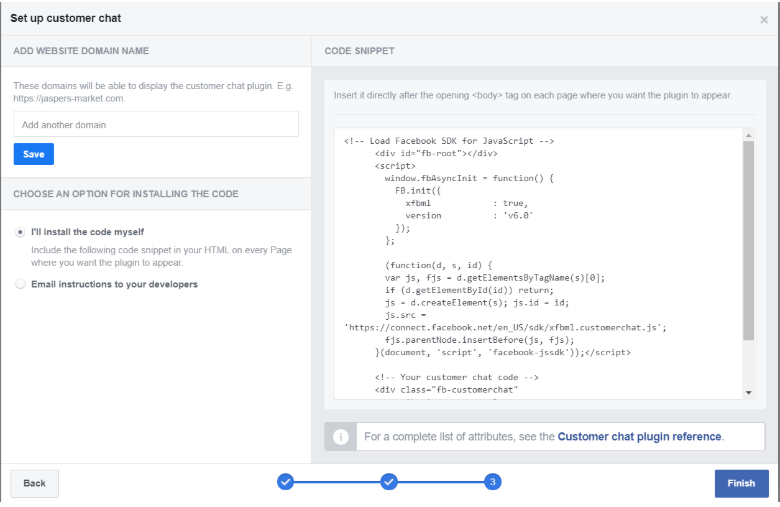The height and width of the screenshot is (507, 780).
Task: Click the These domains description text
Action: 153,92
